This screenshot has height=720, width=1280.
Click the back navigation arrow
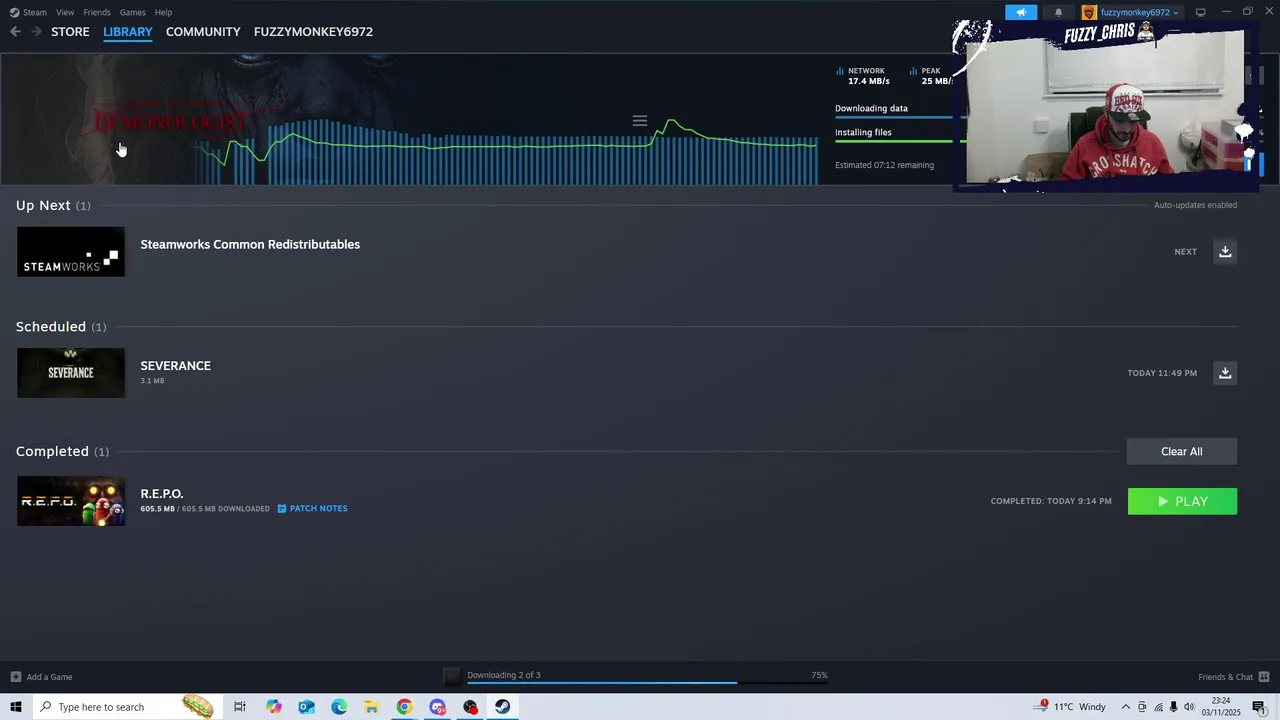15,32
